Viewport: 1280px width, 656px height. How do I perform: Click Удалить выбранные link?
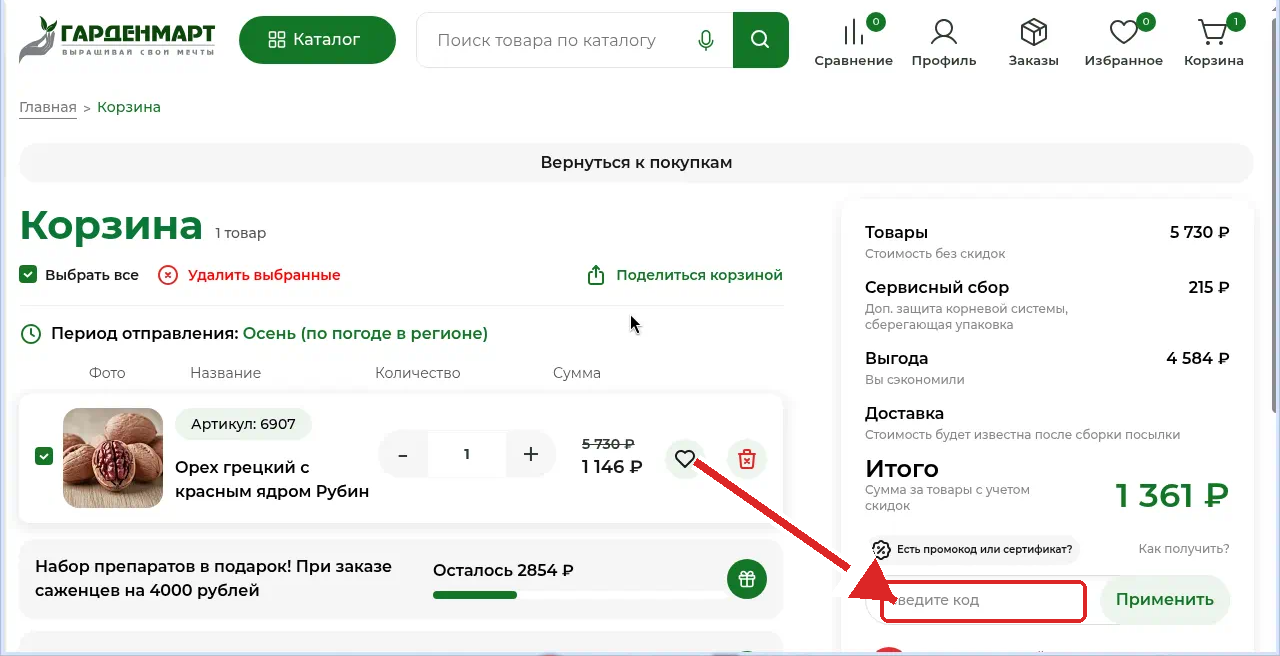[x=249, y=275]
